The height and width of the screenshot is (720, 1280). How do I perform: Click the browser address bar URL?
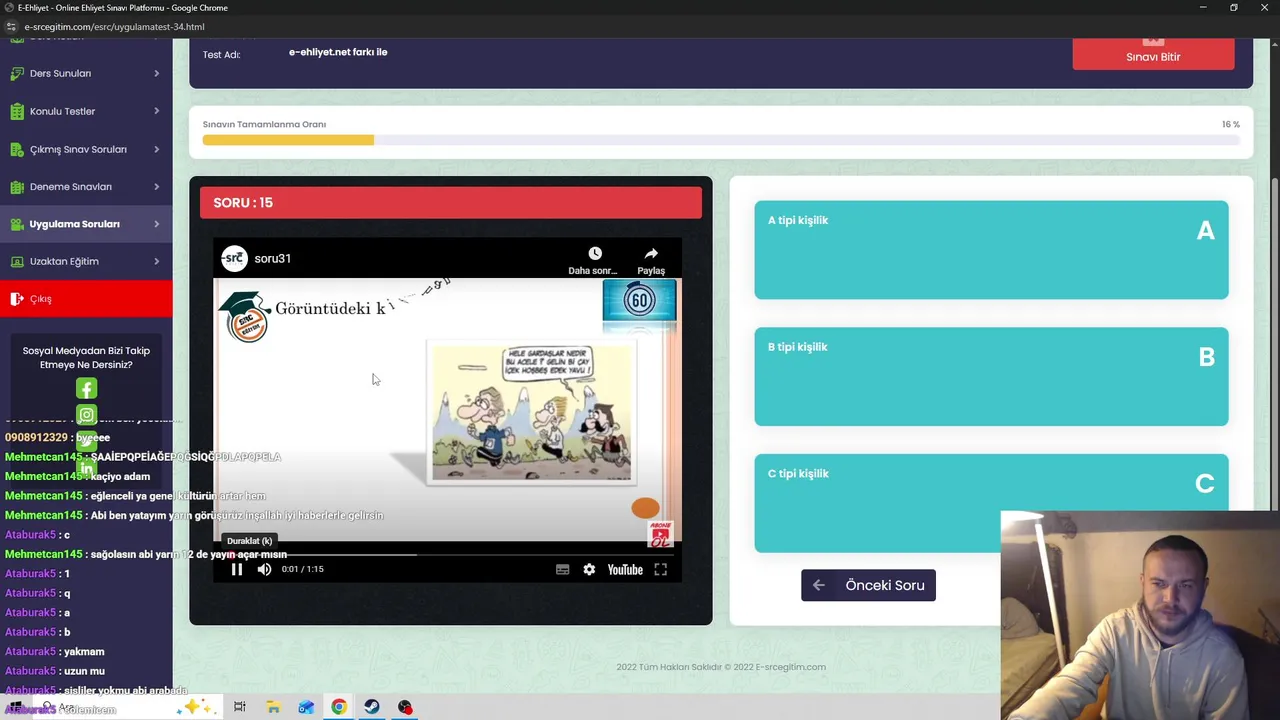(x=114, y=27)
